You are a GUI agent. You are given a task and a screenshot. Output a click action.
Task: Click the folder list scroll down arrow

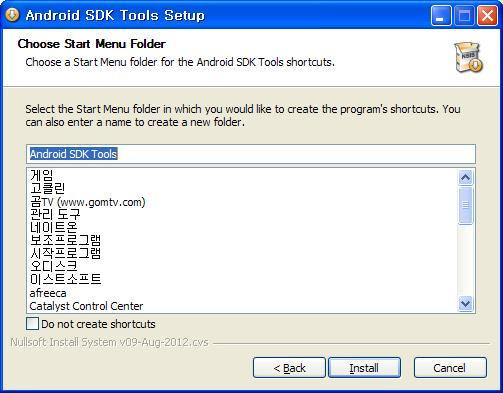[465, 303]
